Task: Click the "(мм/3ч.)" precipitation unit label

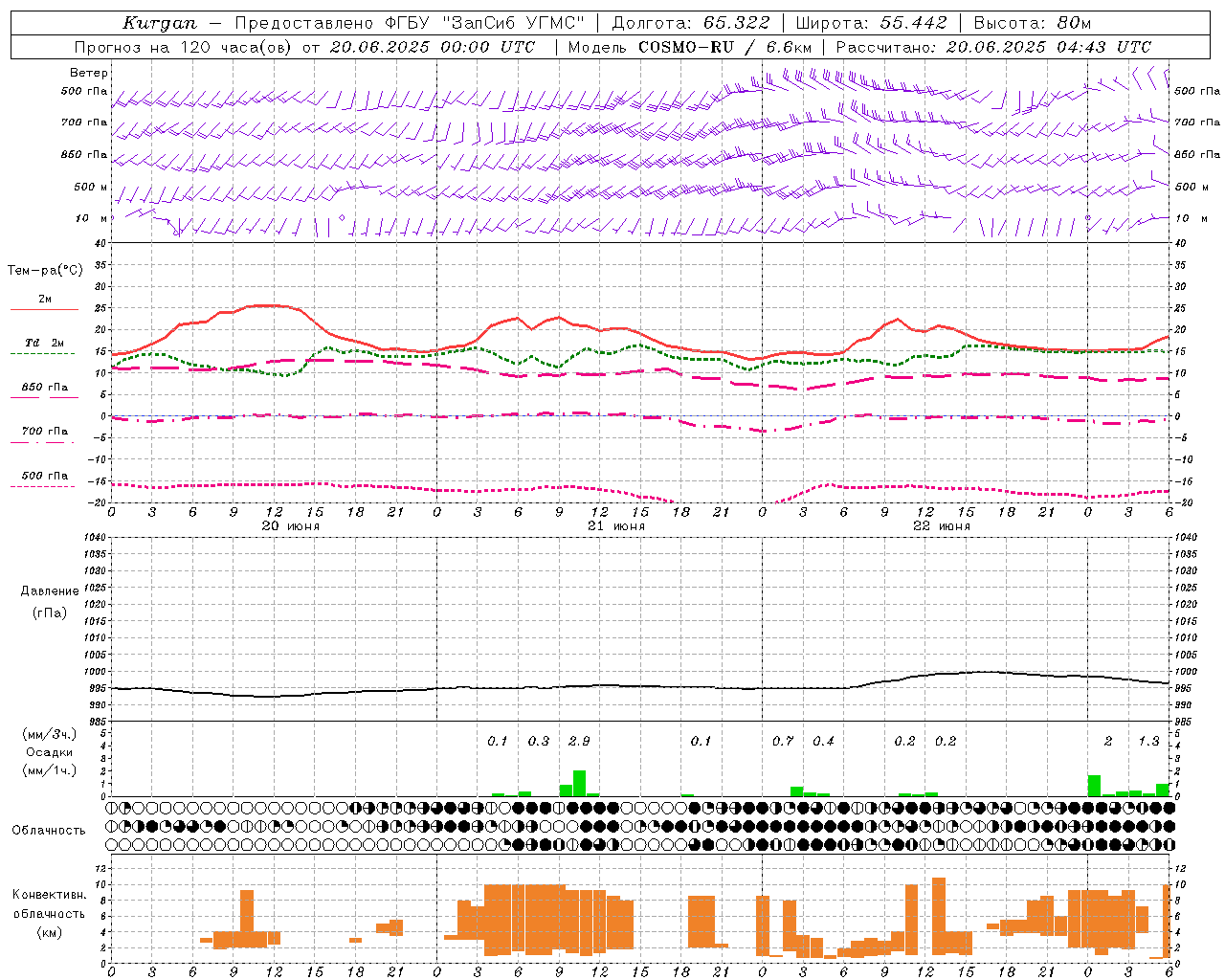Action: (x=49, y=734)
